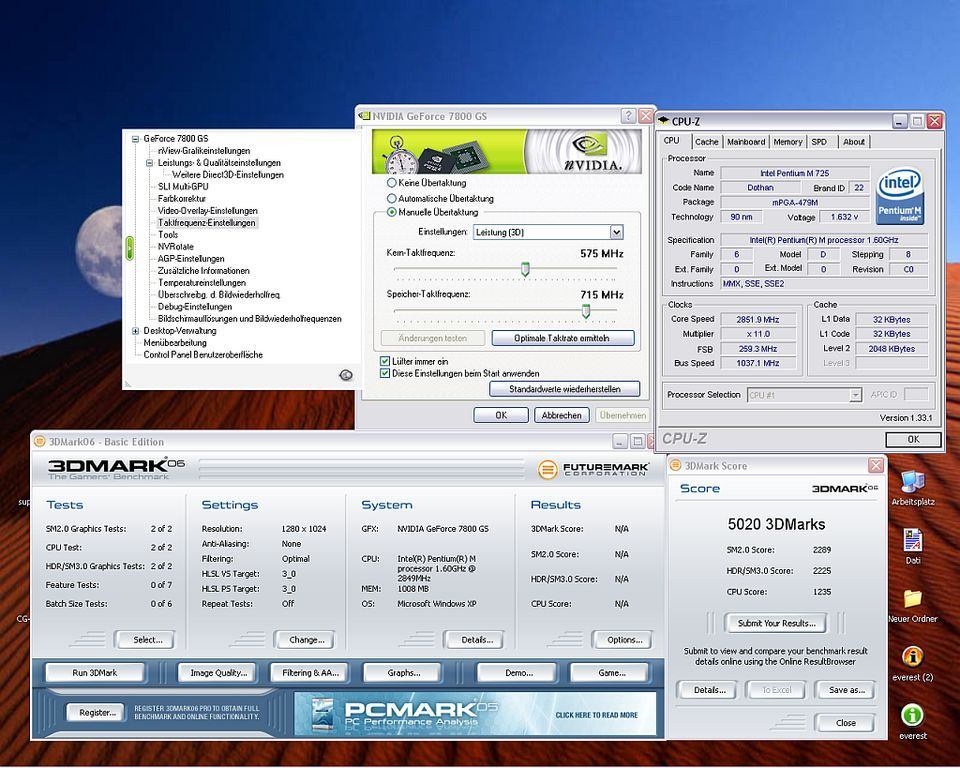Image resolution: width=960 pixels, height=768 pixels.
Task: Select Video-Overlay-Einstellungen tree item
Action: (208, 211)
